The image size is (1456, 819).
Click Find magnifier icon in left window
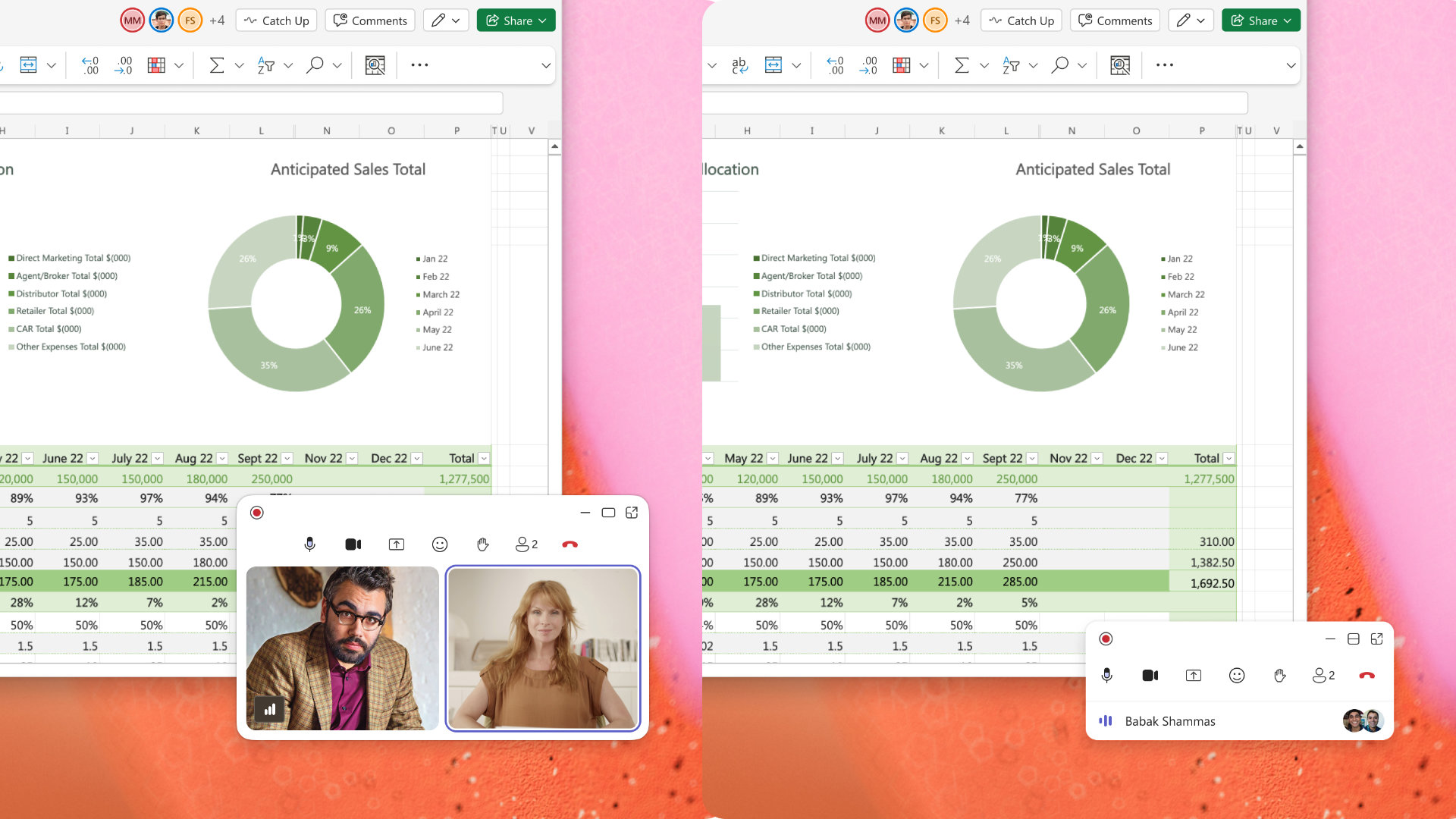(315, 65)
